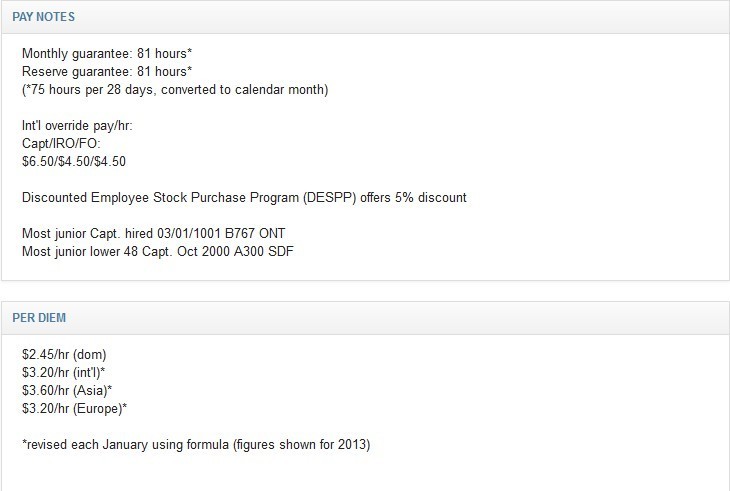Click the Most junior Capt. hired B767 ONT line
This screenshot has height=491, width=730.
click(154, 233)
